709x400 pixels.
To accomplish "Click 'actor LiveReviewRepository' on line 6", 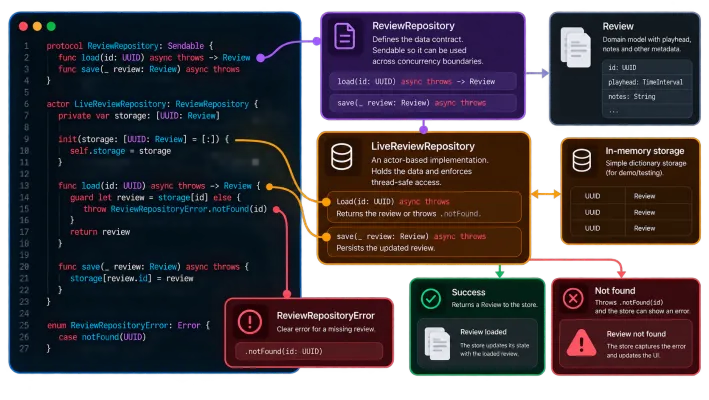I will click(x=152, y=104).
